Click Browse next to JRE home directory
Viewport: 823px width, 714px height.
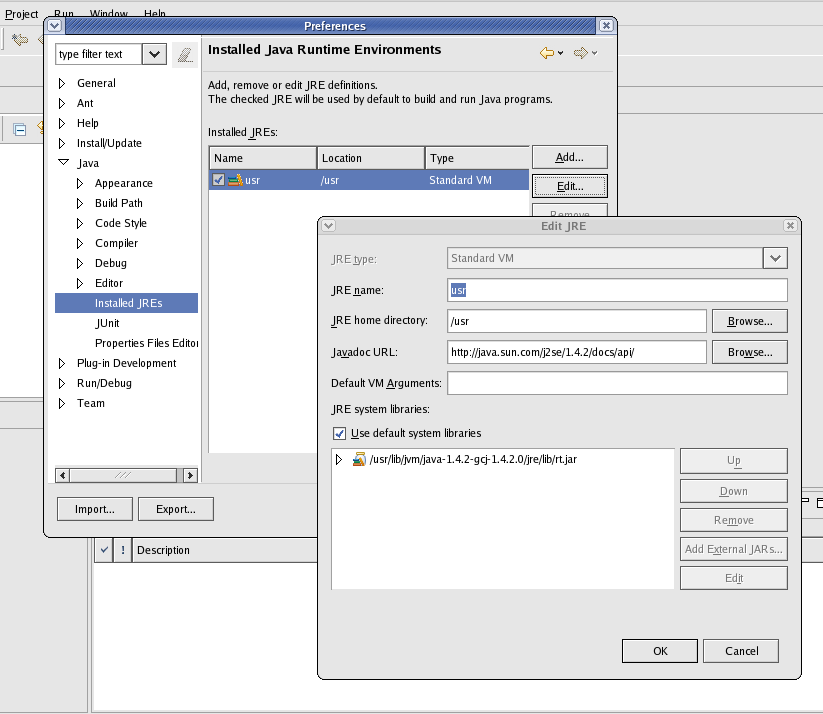pos(749,321)
